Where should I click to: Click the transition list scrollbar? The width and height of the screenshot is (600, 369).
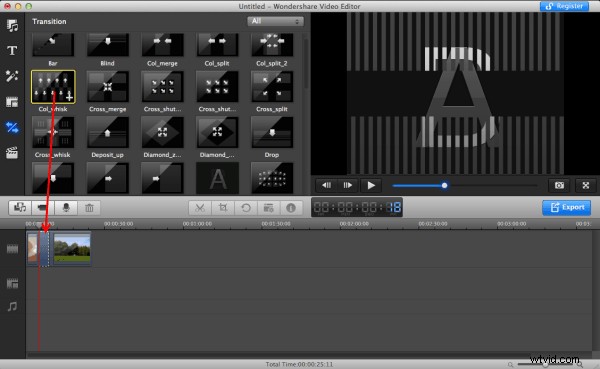pyautogui.click(x=306, y=64)
